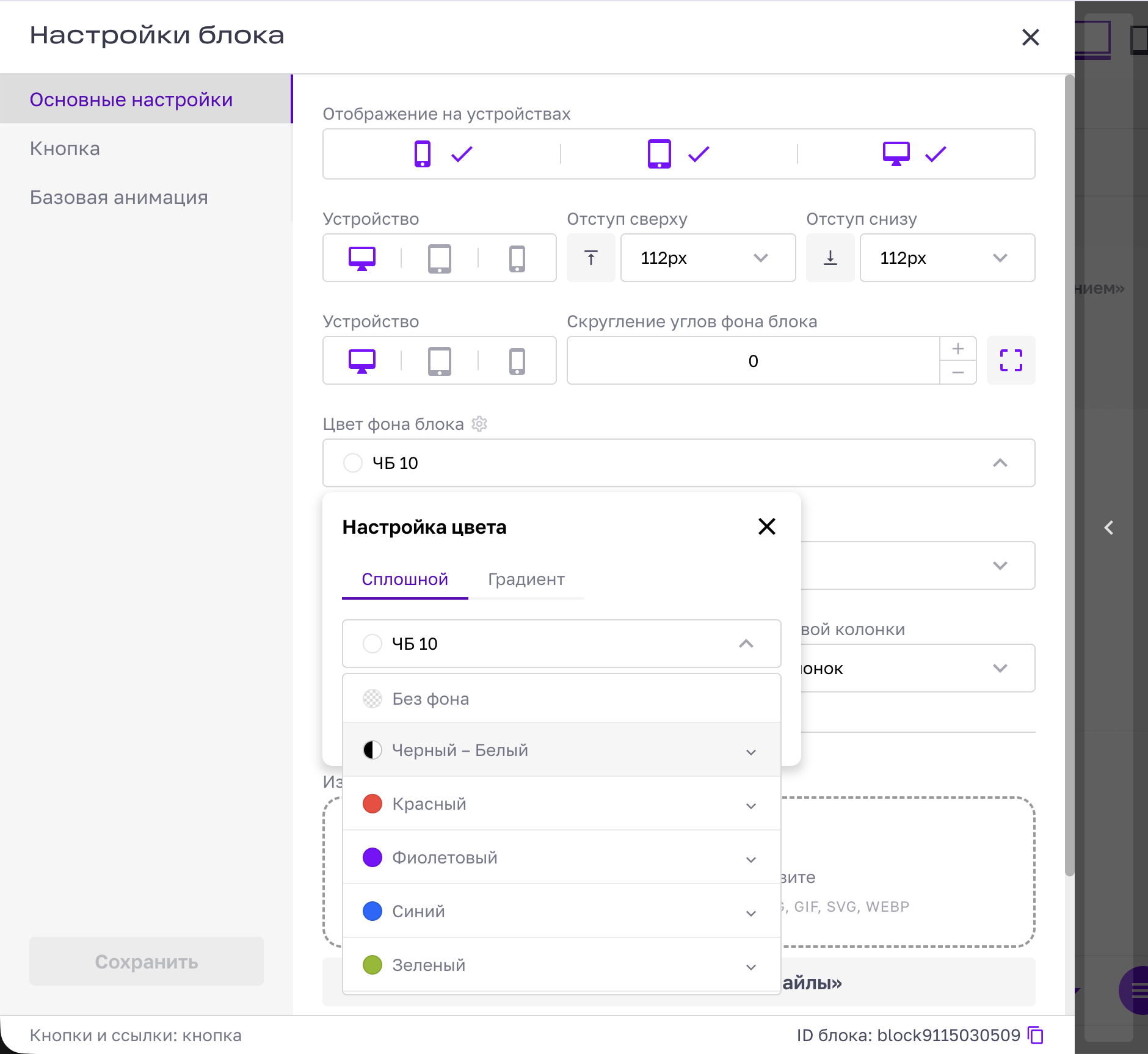
Task: Select phone device for corner rounding
Action: tap(517, 361)
